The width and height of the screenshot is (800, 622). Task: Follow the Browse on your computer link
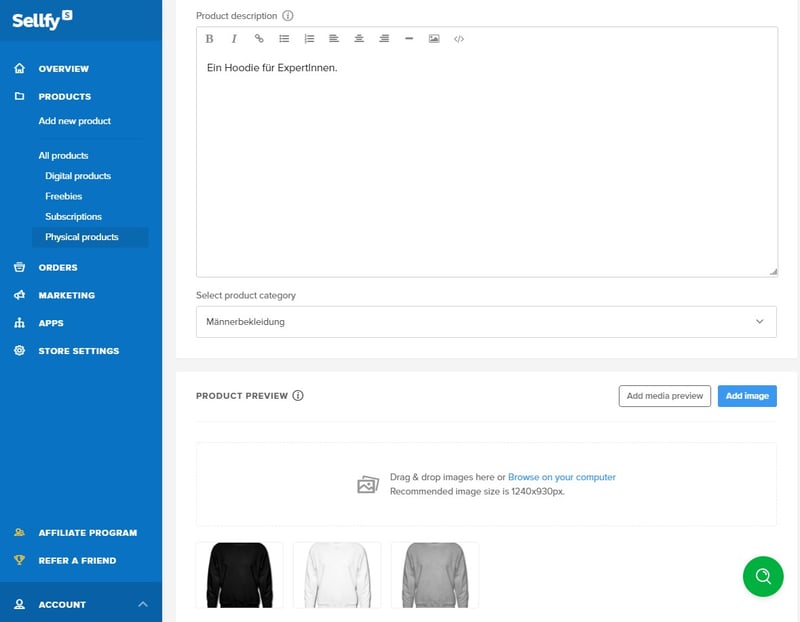[x=561, y=477]
